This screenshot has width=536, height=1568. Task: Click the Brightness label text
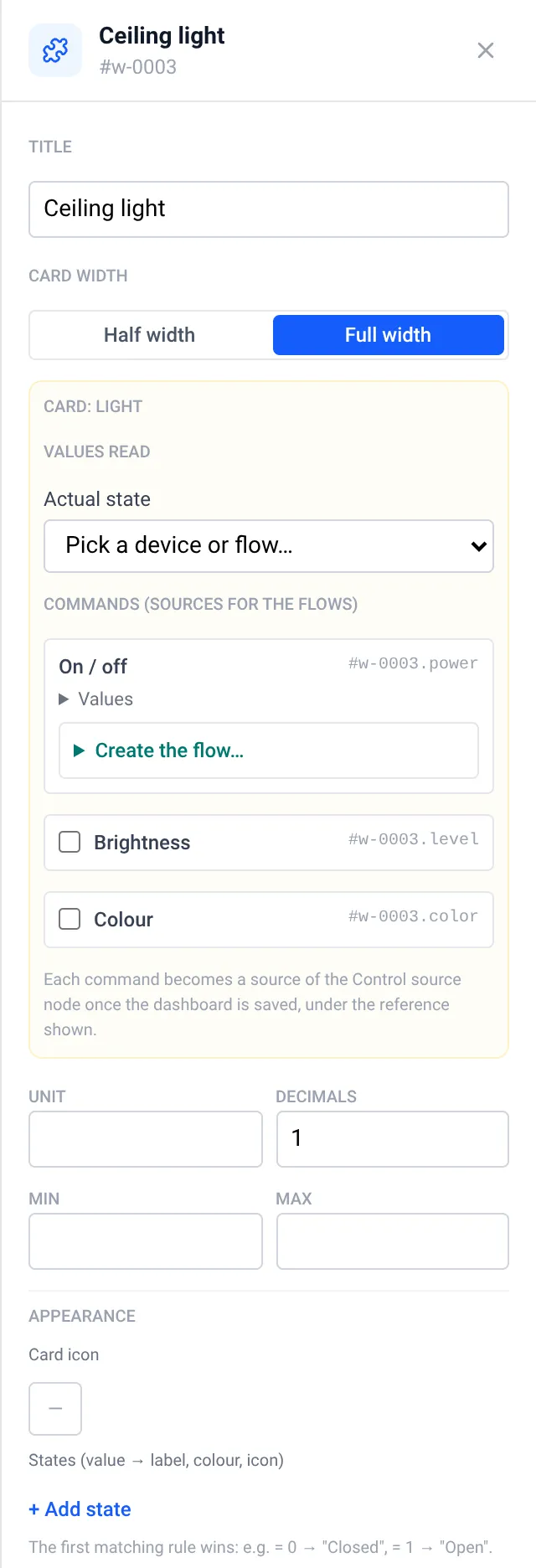[142, 843]
